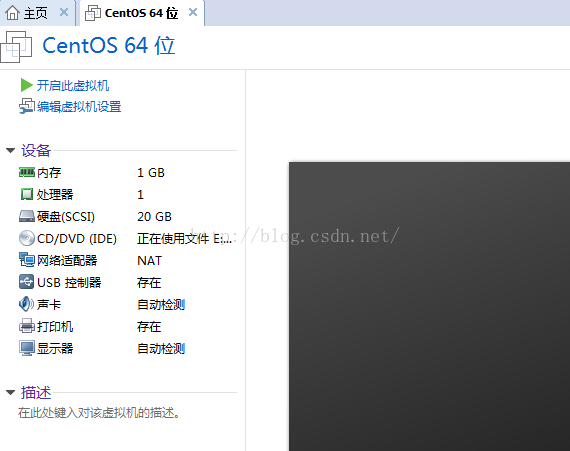Screen dimensions: 570x451
Task: Start VM via 开启此虚拟机 link
Action: click(x=73, y=86)
